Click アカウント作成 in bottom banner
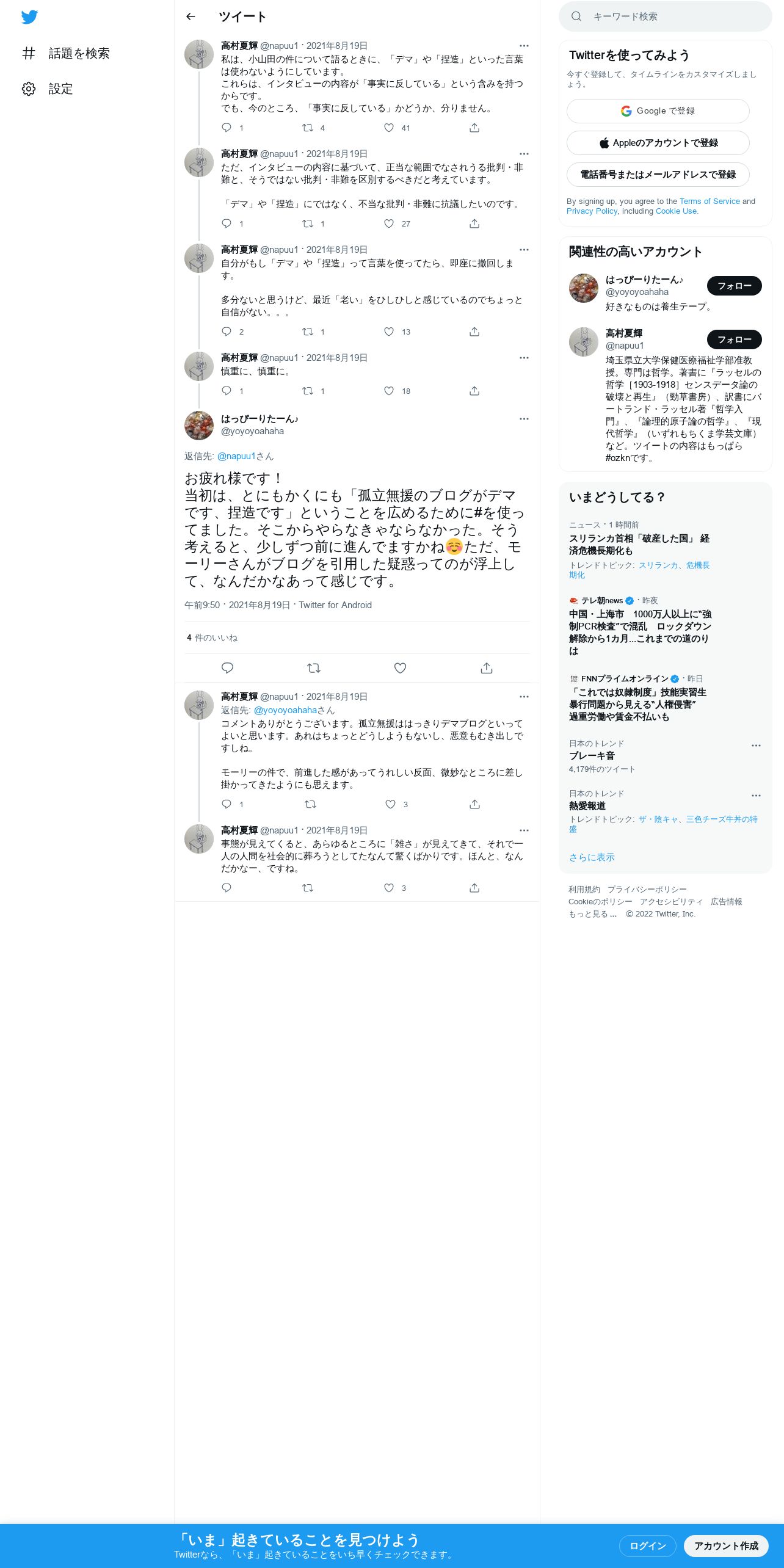Screen dimensions: 784x1568 point(726,1546)
